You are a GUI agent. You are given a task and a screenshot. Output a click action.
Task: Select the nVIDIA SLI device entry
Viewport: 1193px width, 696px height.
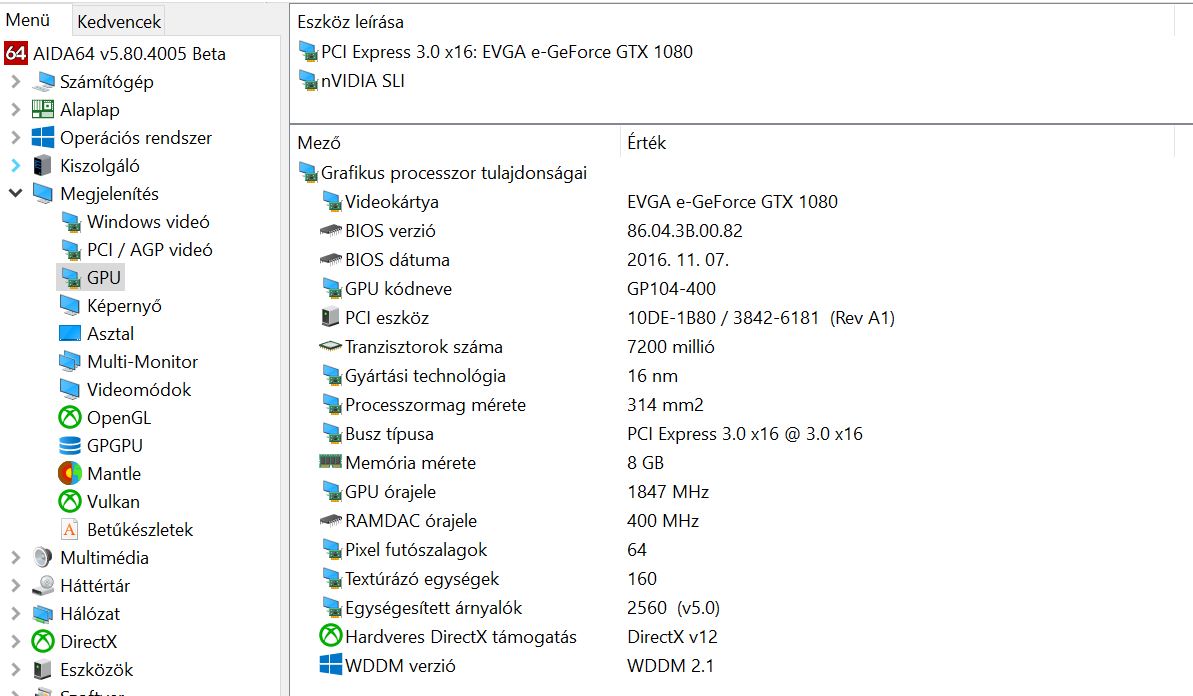pyautogui.click(x=352, y=81)
